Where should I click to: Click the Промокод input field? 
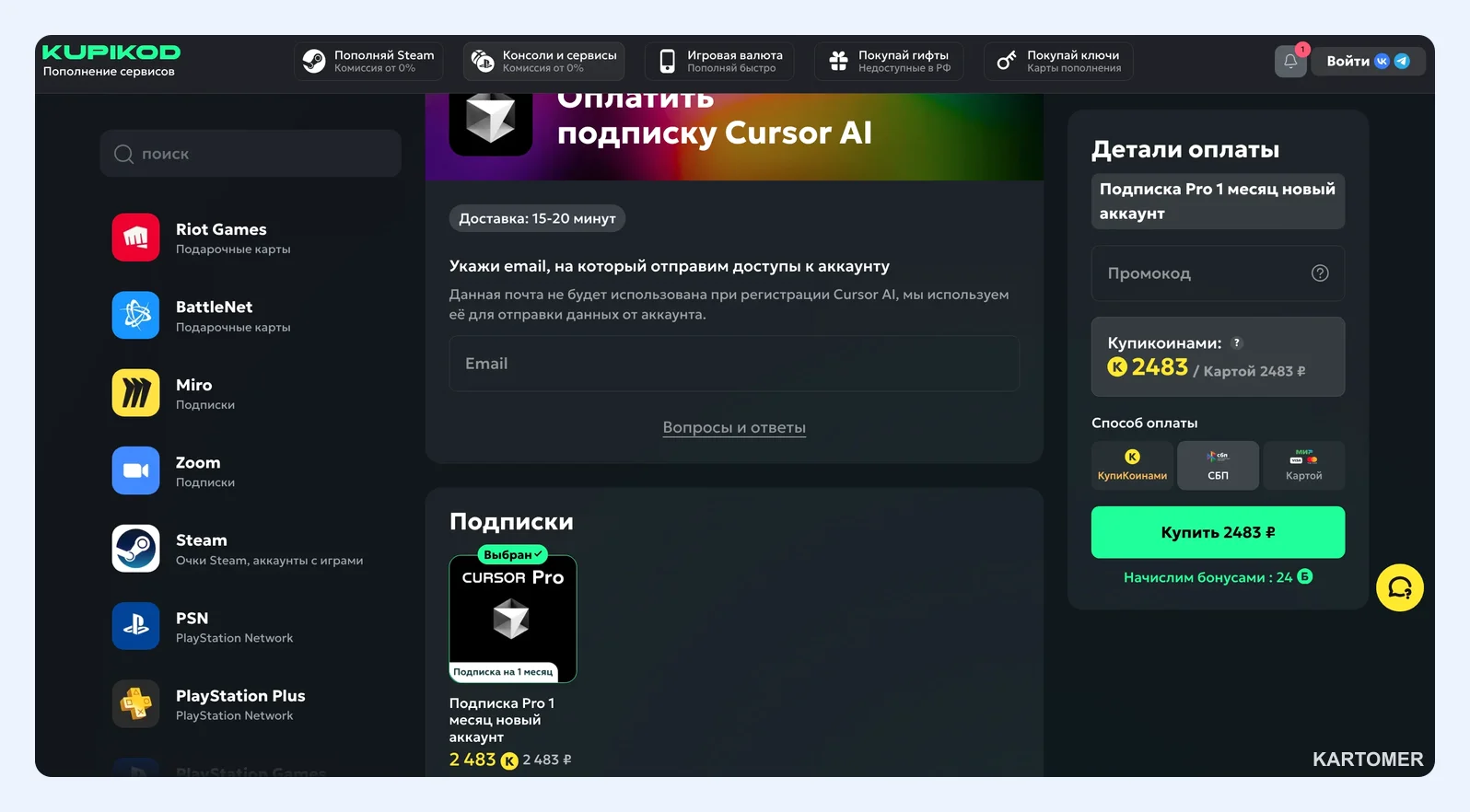[x=1218, y=273]
